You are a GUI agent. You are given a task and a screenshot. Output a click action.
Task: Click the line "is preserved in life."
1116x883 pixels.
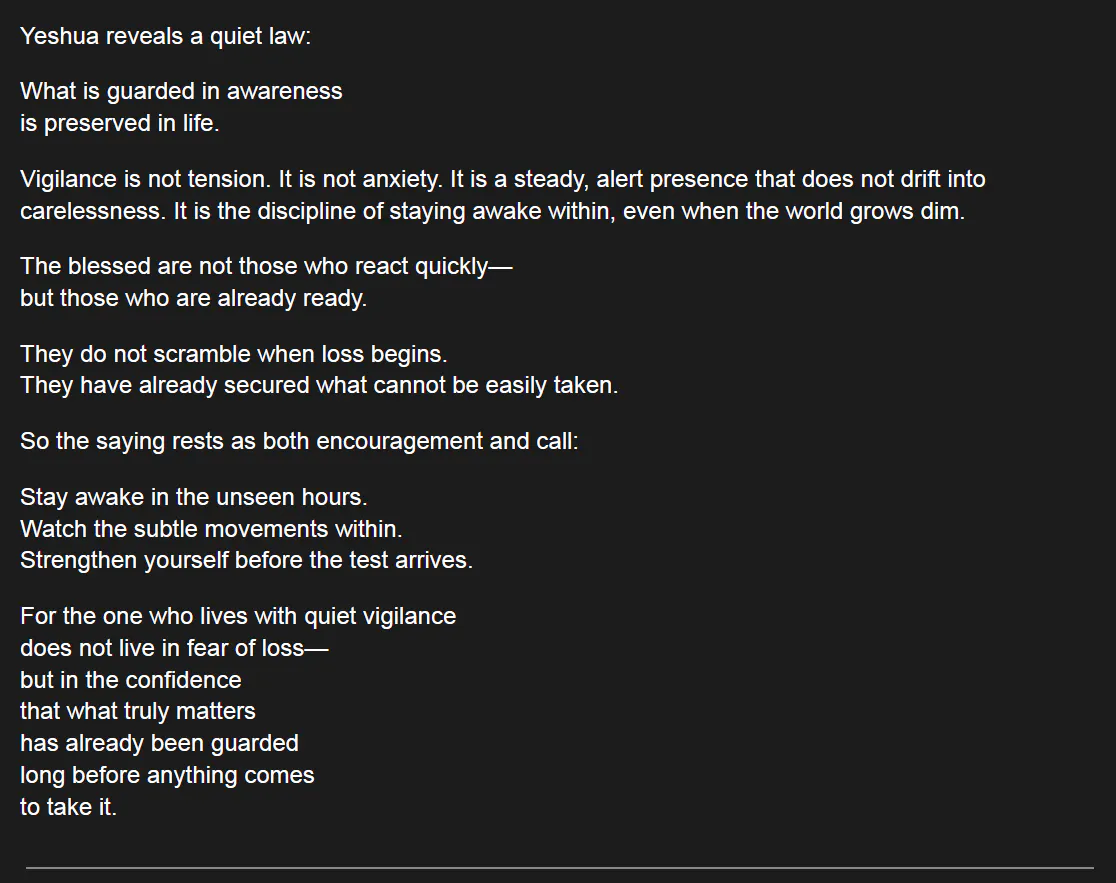coord(119,123)
